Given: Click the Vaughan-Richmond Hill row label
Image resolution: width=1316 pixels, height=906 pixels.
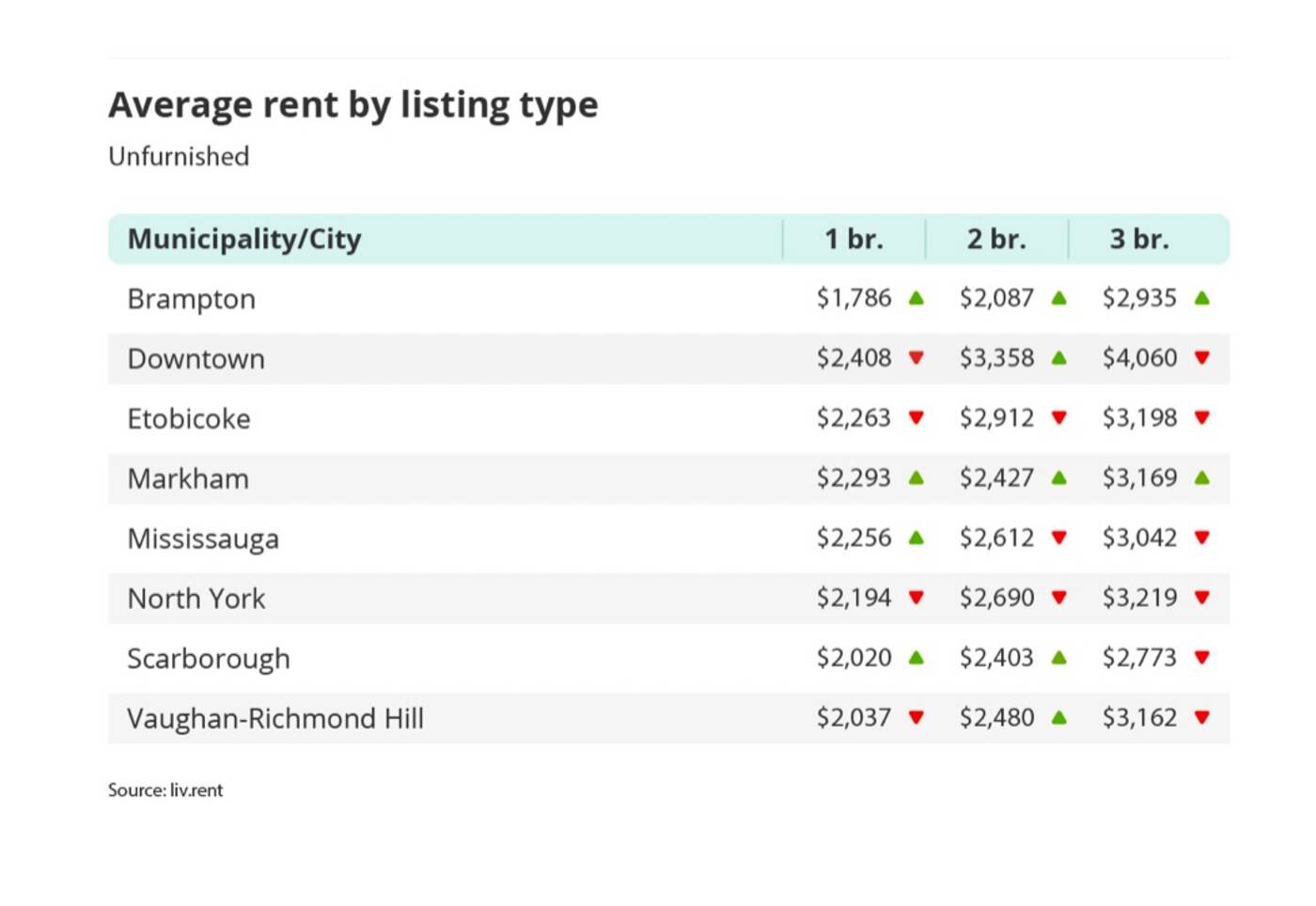Looking at the screenshot, I should click(275, 719).
